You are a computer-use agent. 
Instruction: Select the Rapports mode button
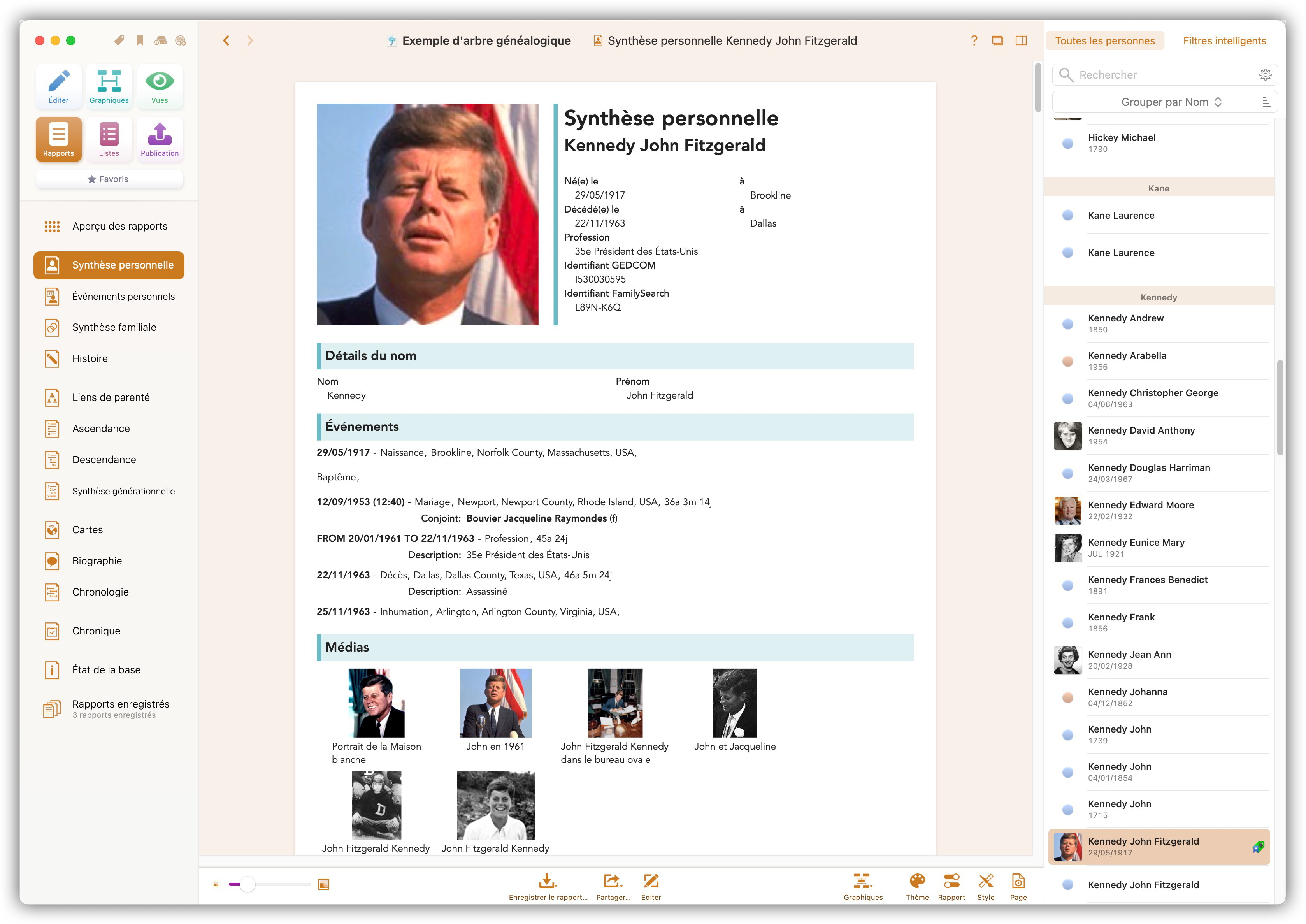point(59,139)
